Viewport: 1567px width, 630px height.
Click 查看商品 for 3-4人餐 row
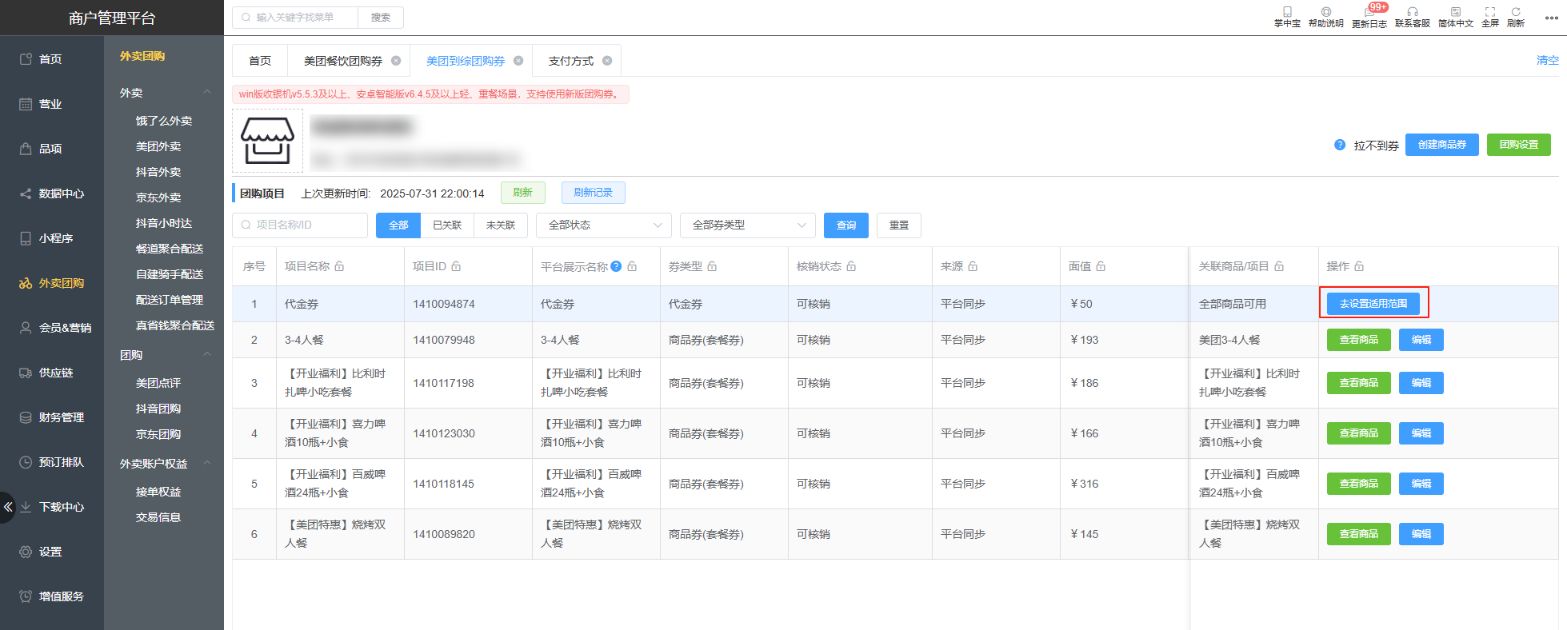point(1359,340)
